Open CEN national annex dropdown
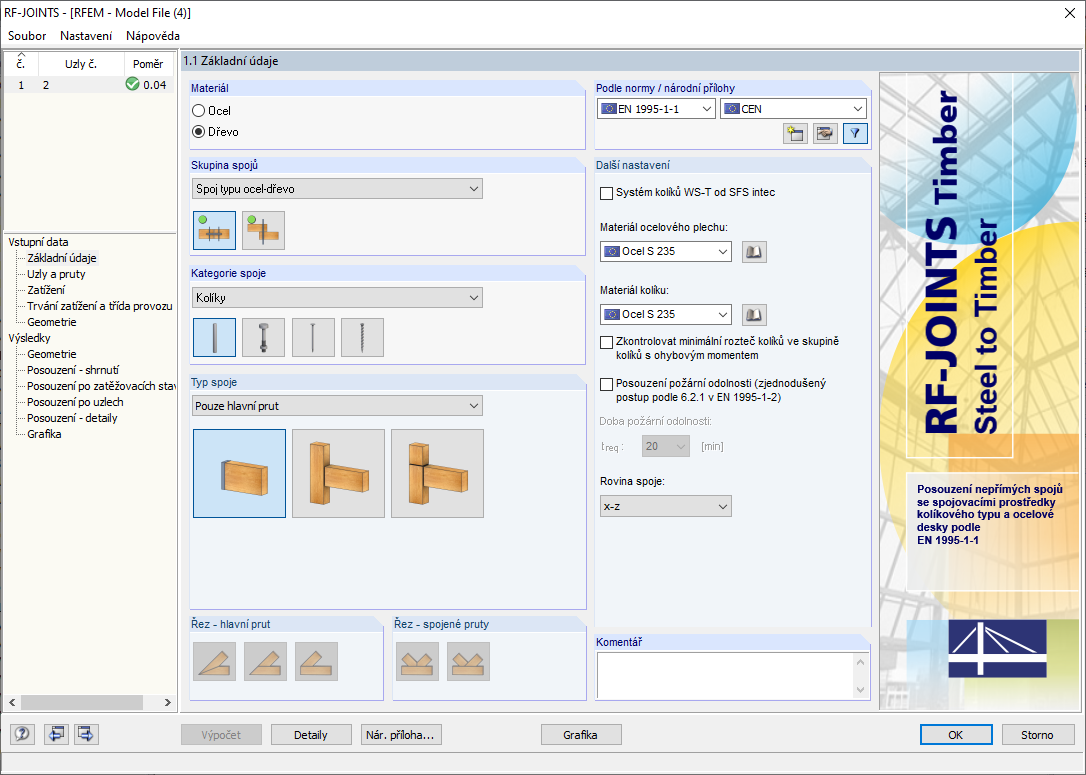The width and height of the screenshot is (1086, 775). [x=794, y=109]
